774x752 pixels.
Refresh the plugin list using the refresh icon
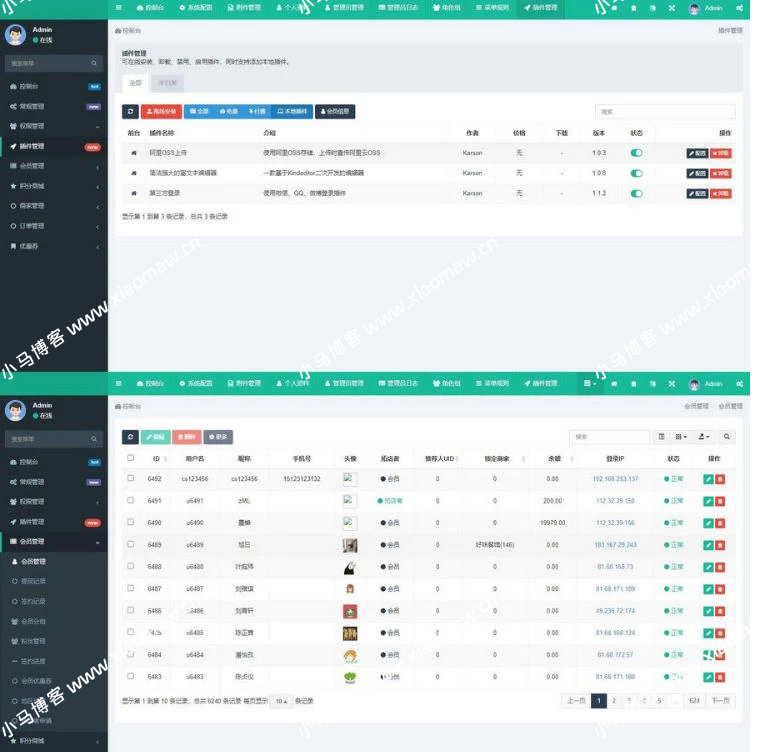point(130,112)
